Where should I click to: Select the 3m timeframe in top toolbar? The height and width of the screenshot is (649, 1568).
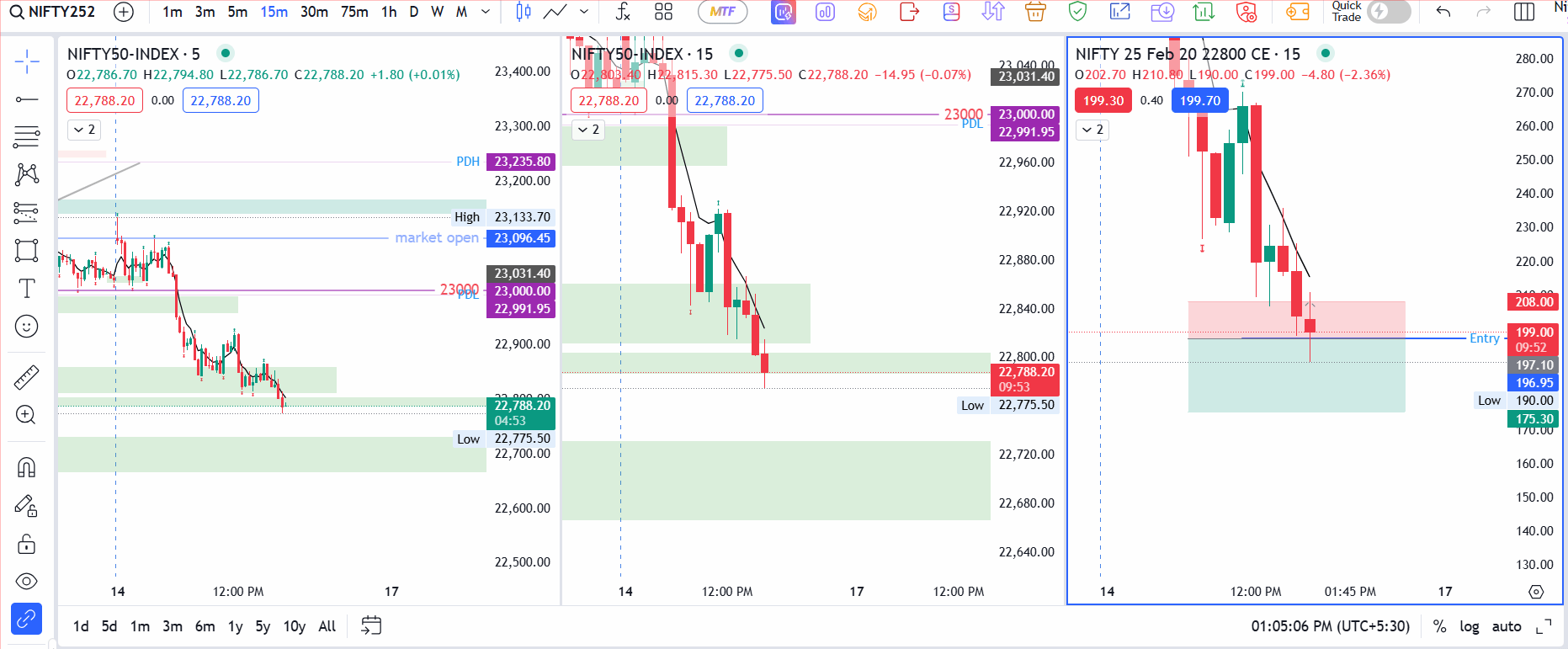click(205, 12)
